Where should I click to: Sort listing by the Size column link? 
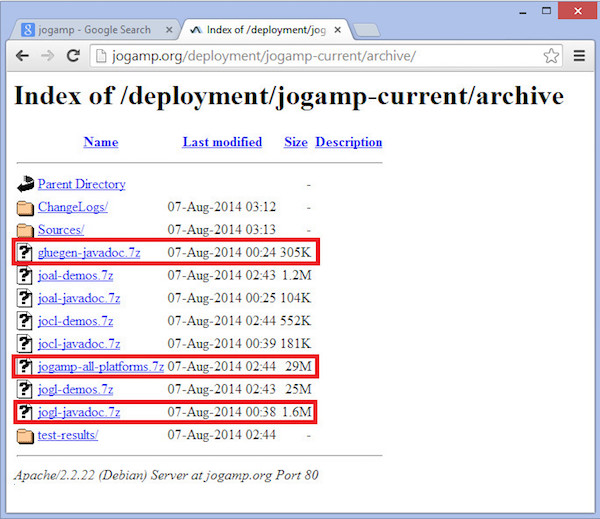pyautogui.click(x=296, y=142)
